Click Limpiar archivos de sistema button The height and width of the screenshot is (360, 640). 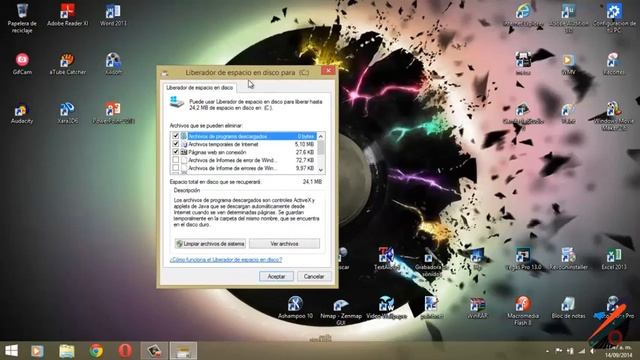[x=210, y=244]
